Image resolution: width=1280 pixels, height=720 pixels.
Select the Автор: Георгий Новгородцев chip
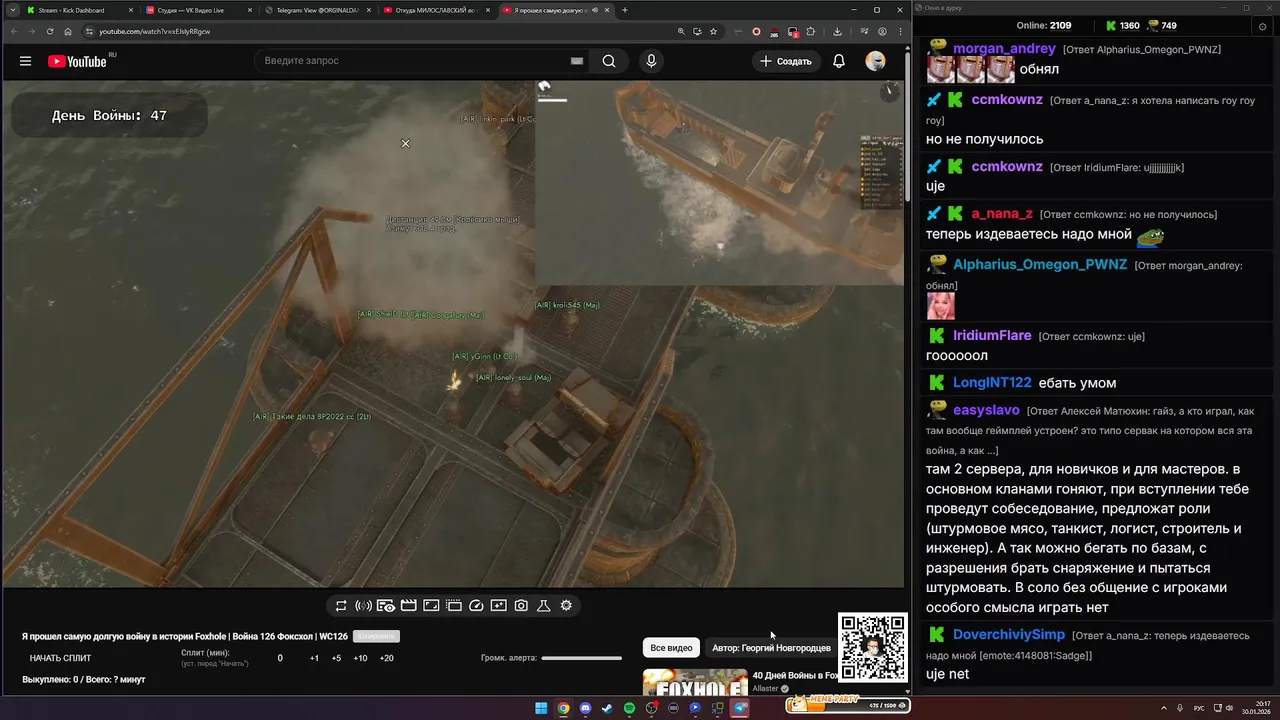(x=771, y=648)
